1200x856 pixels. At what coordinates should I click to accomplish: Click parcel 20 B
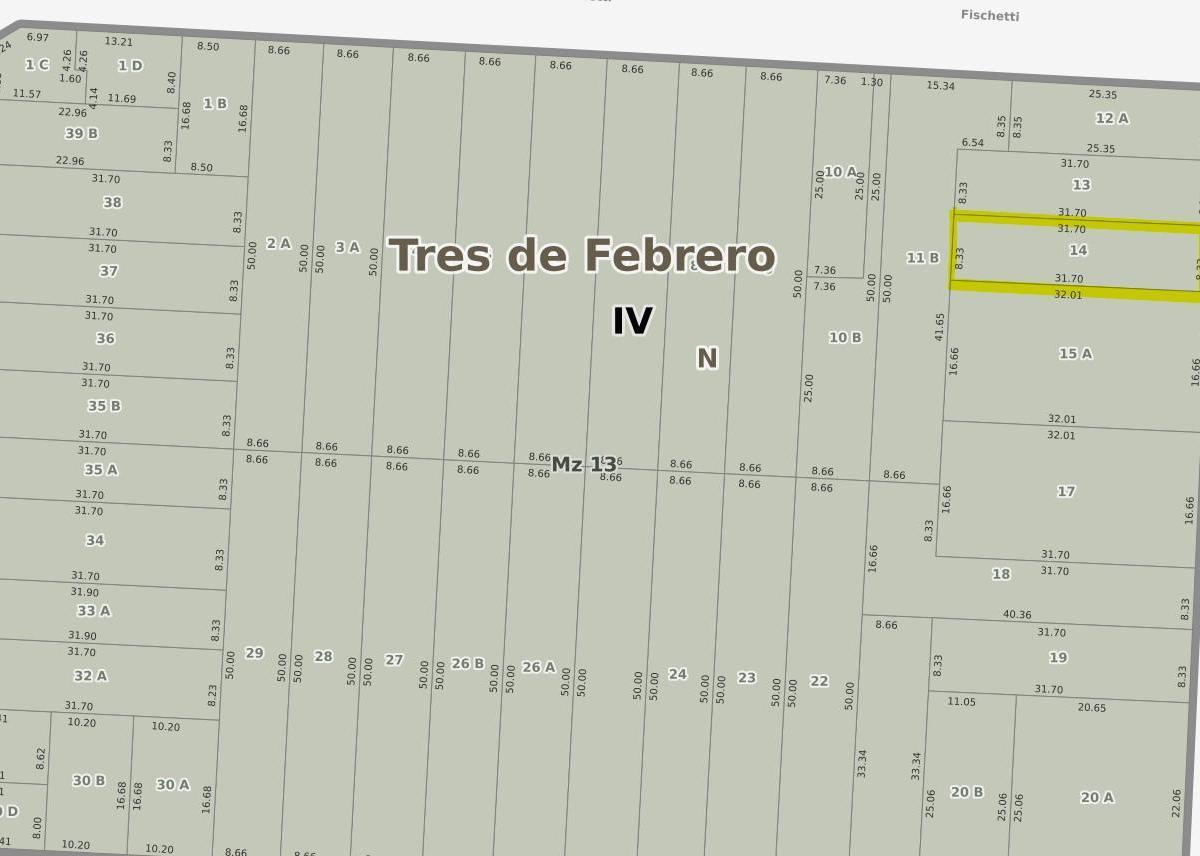point(966,792)
